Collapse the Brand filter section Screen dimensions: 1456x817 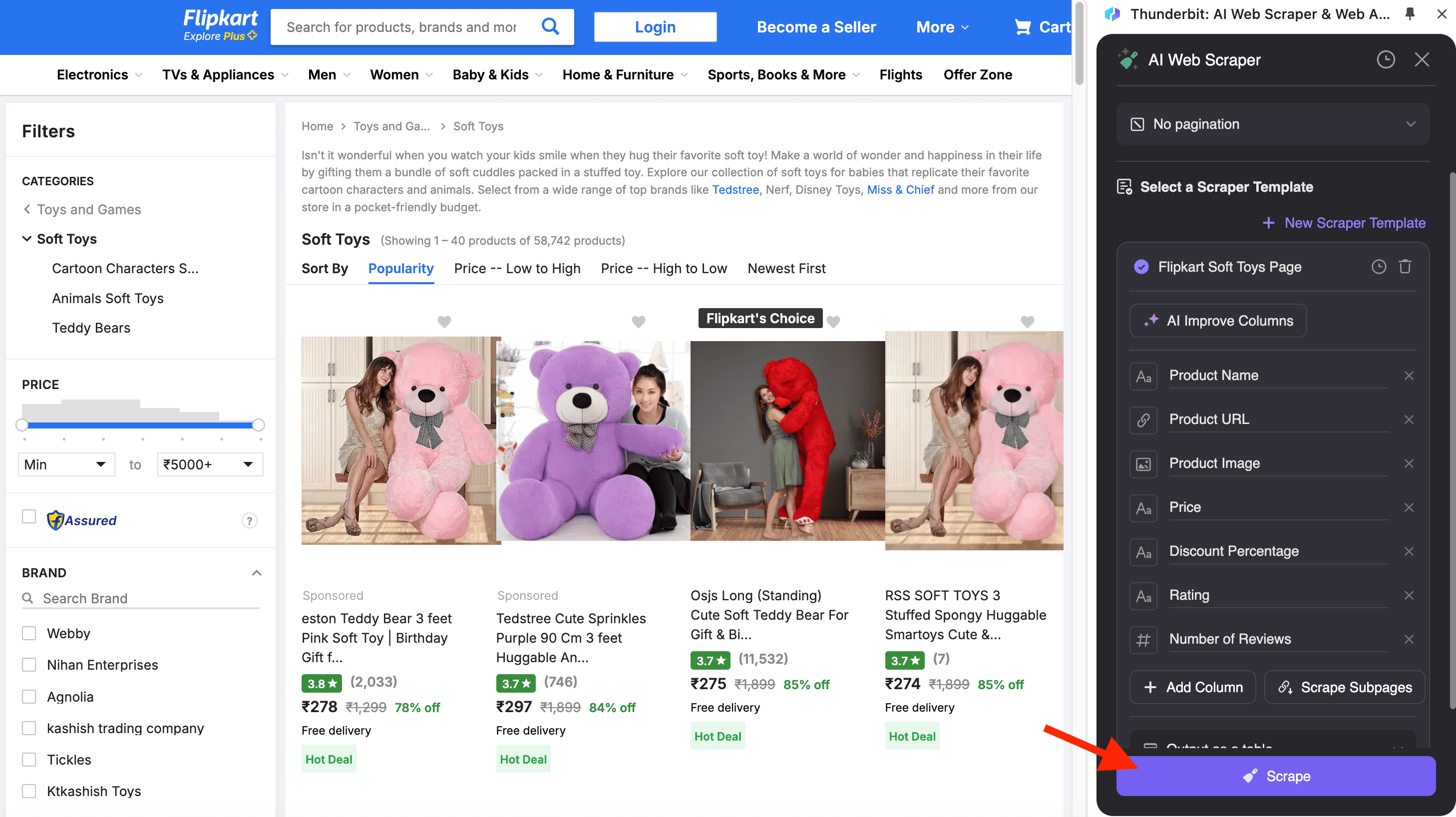[256, 573]
